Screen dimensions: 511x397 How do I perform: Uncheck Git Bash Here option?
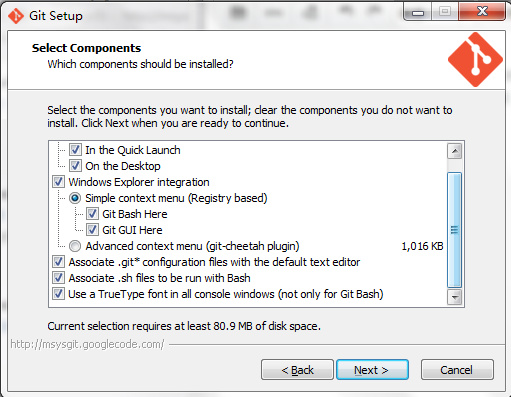pyautogui.click(x=92, y=214)
